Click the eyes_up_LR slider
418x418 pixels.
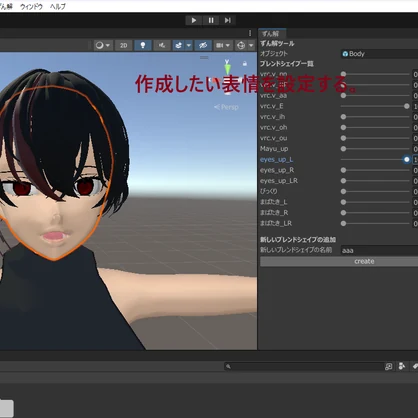[x=375, y=181]
